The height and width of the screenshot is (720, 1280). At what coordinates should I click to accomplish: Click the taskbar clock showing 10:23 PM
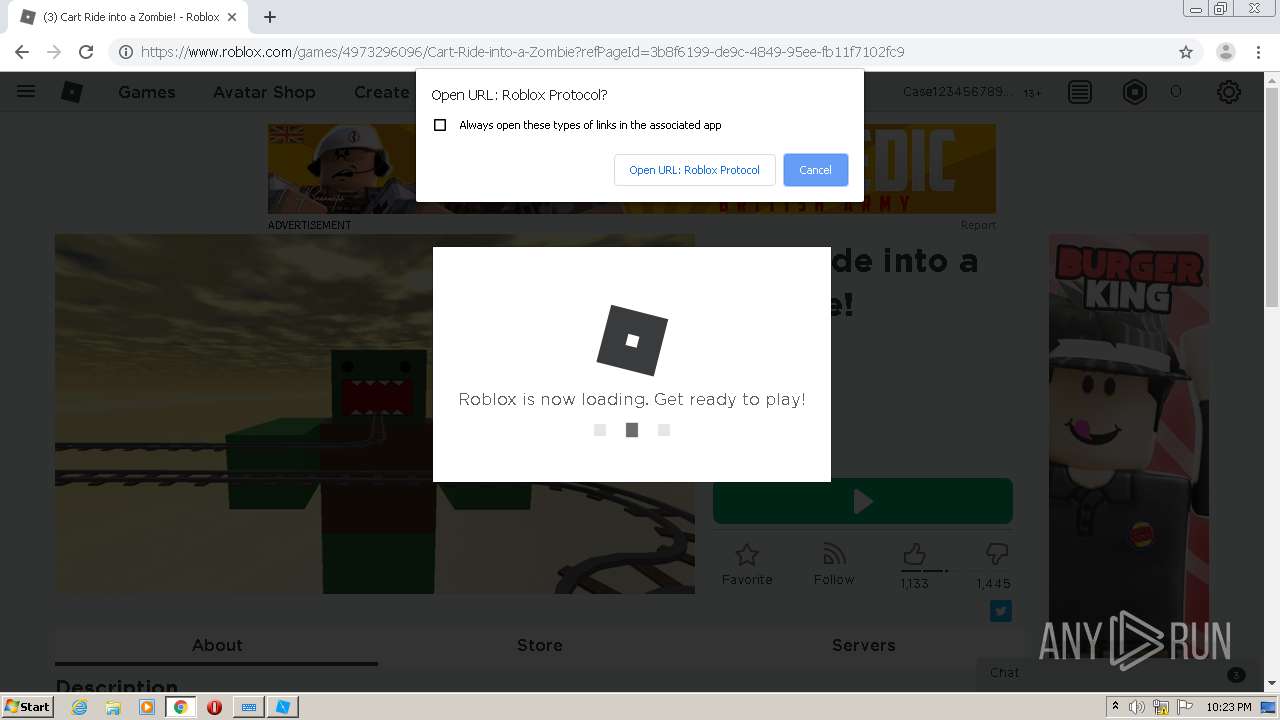tap(1229, 707)
